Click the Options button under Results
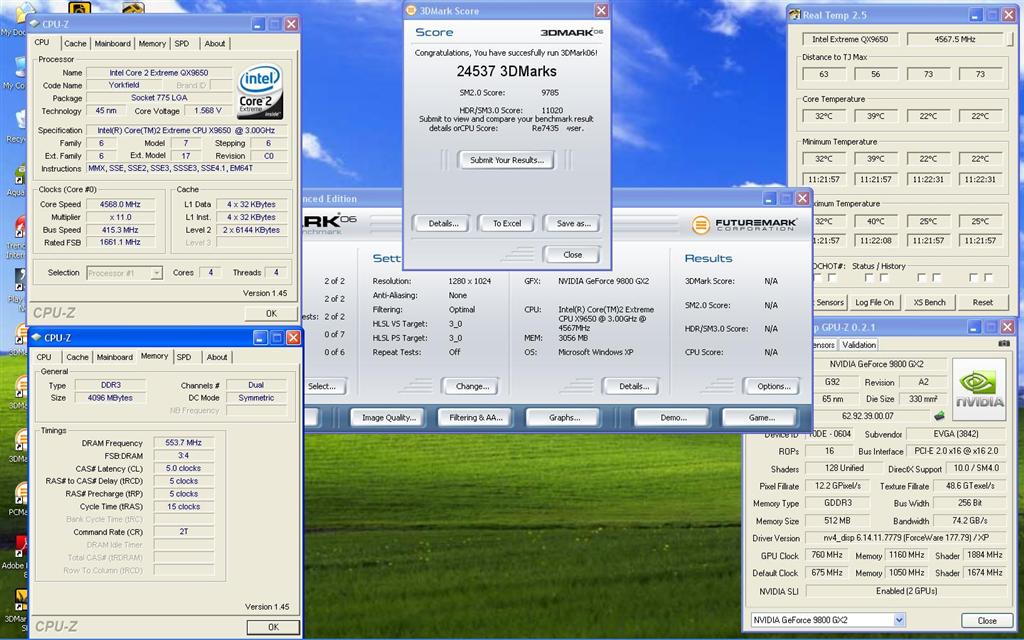Viewport: 1024px width, 640px height. click(773, 386)
